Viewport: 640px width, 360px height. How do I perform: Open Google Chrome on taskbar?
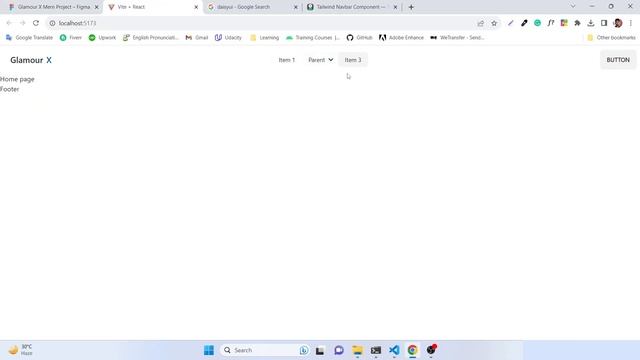point(413,350)
